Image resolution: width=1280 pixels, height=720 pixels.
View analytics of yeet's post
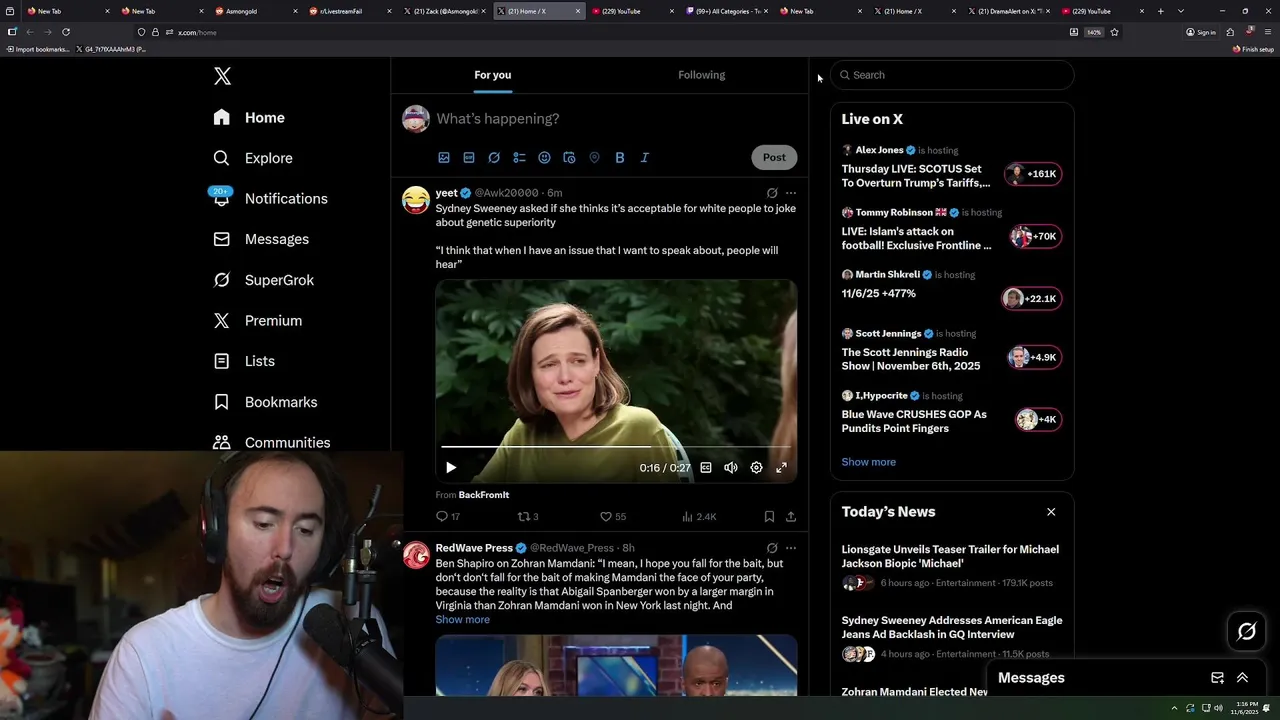click(x=699, y=517)
